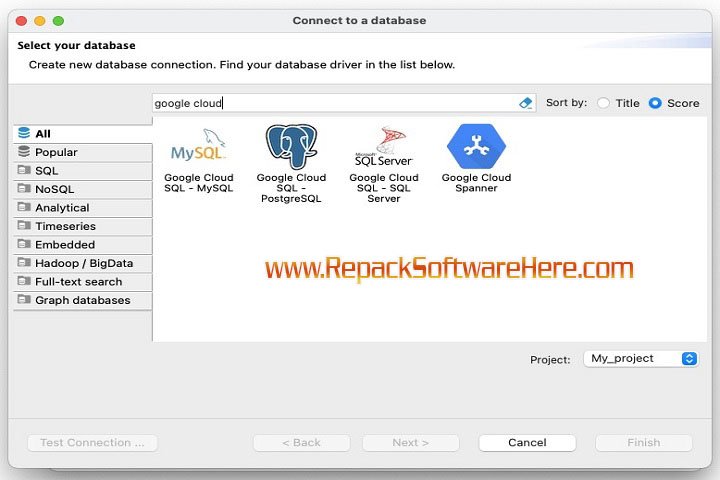Click the Google Cloud Spanner label
This screenshot has height=480, width=720.
(476, 183)
